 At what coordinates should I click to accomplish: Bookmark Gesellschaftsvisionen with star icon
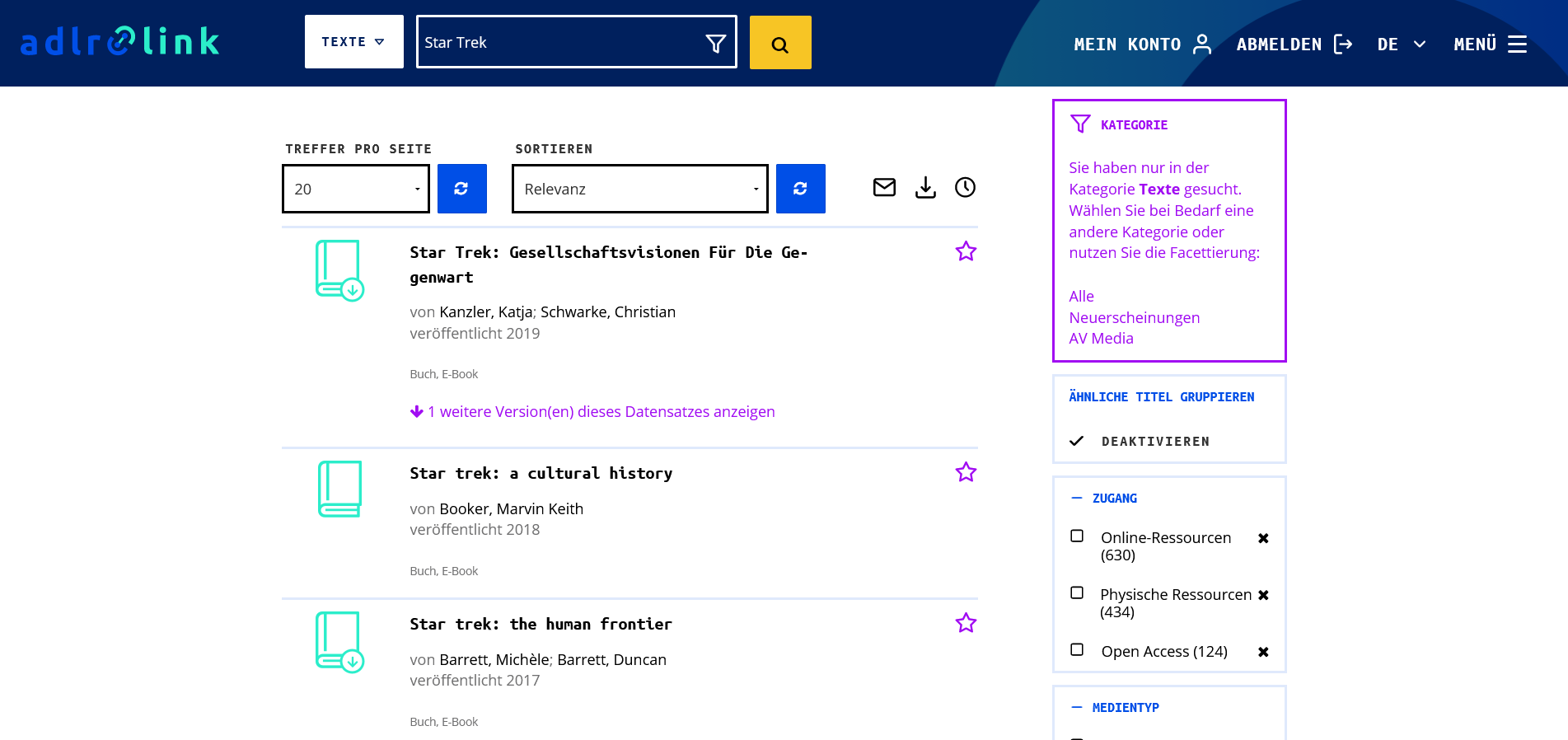click(x=966, y=251)
